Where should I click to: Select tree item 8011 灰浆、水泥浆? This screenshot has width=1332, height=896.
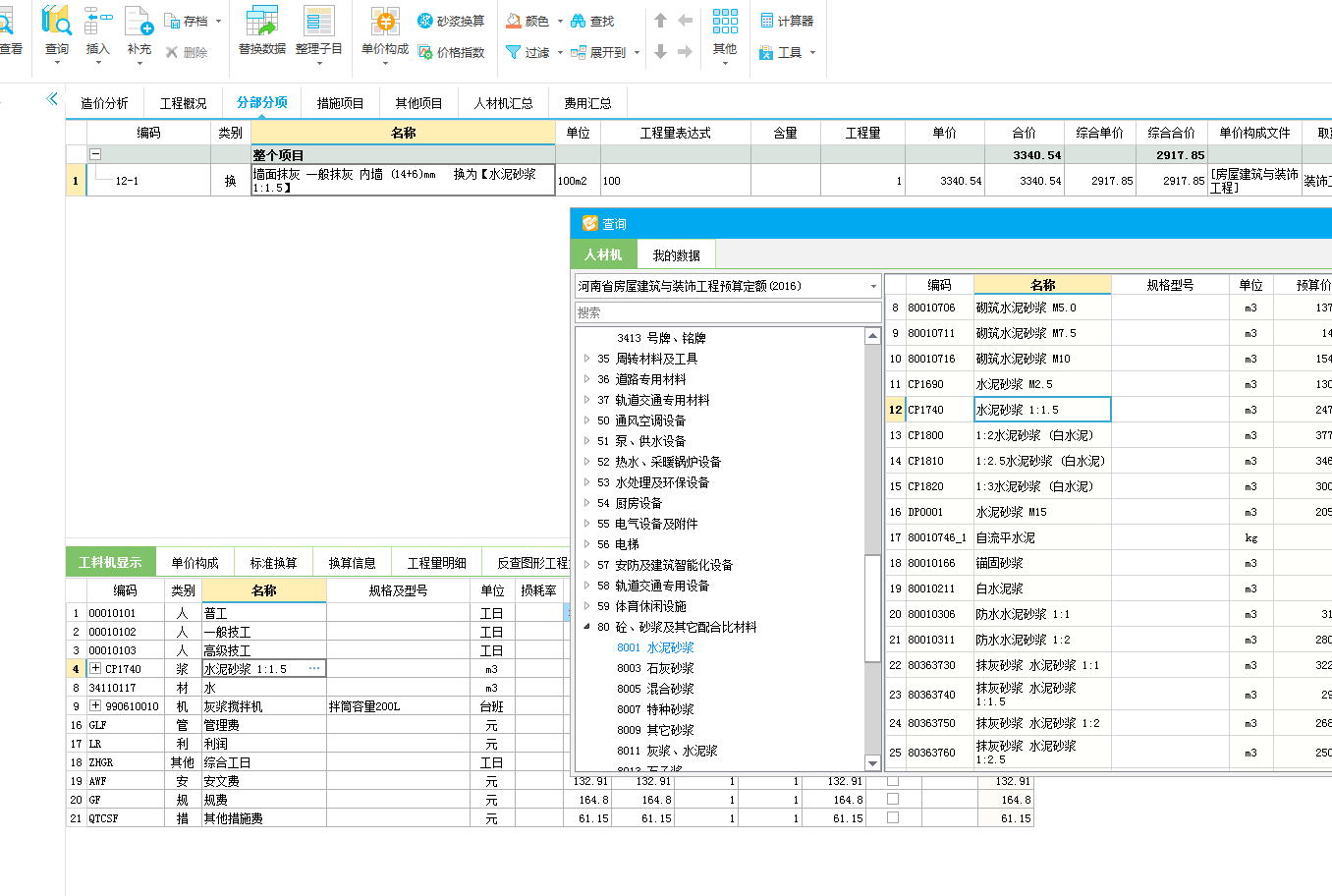point(667,751)
